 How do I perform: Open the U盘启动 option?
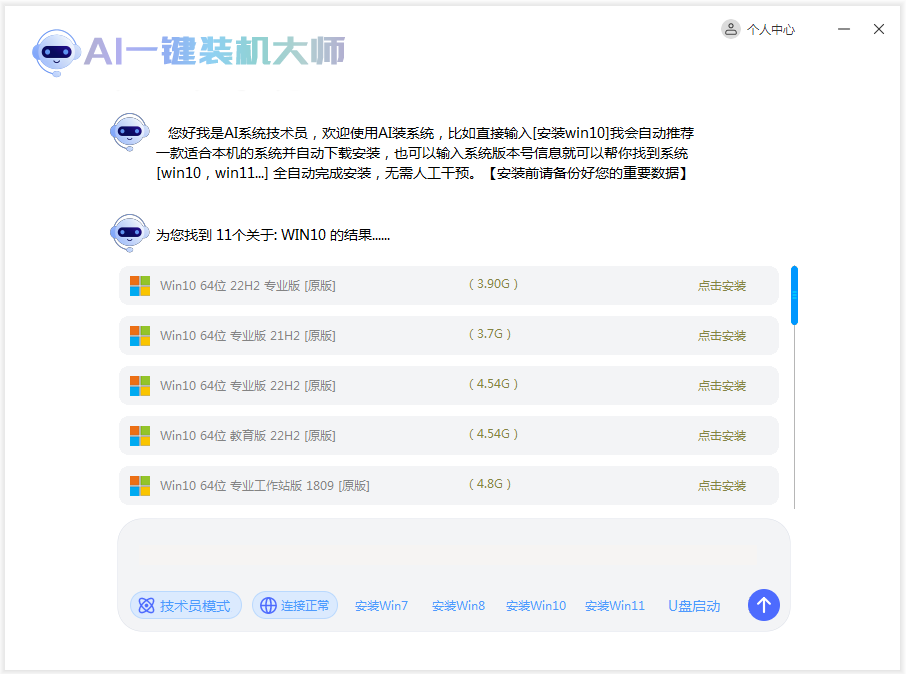coord(694,606)
